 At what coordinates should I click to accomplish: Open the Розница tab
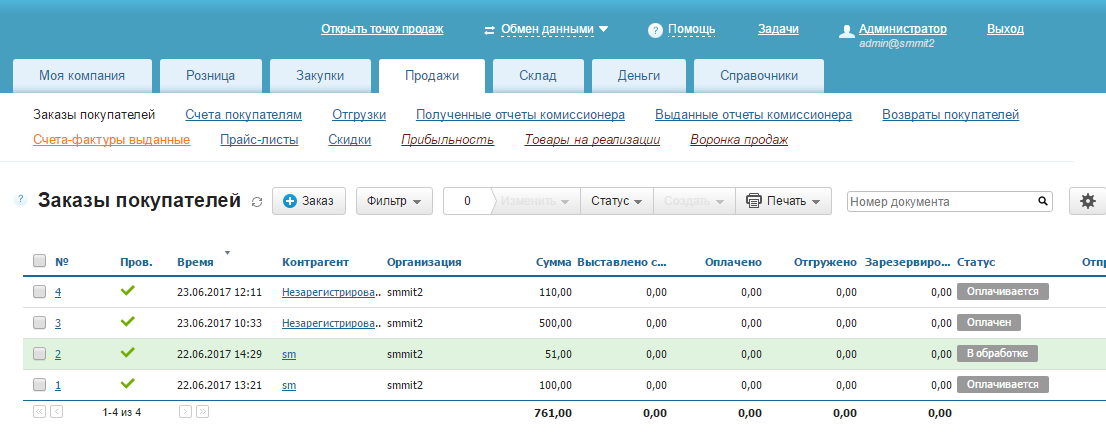pos(211,76)
